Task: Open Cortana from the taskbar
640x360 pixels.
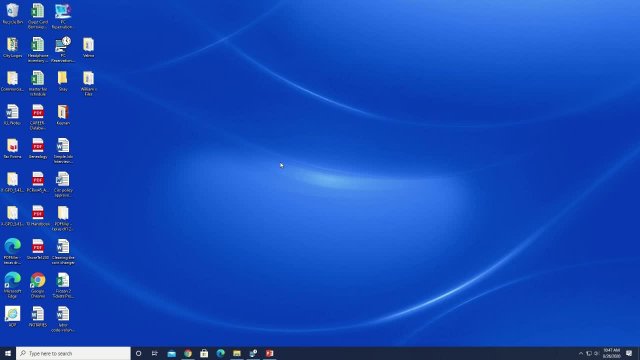Action: pos(138,353)
